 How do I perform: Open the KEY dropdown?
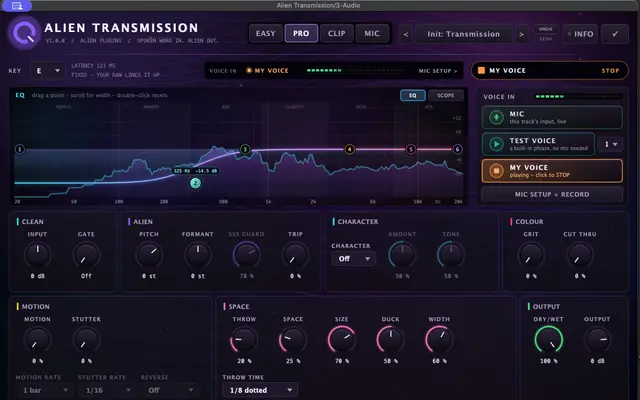point(47,71)
